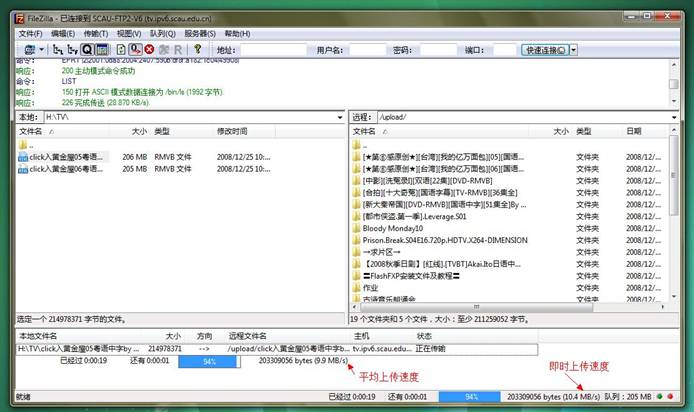Select file click入黄金屋06粤语 icon

pos(23,169)
